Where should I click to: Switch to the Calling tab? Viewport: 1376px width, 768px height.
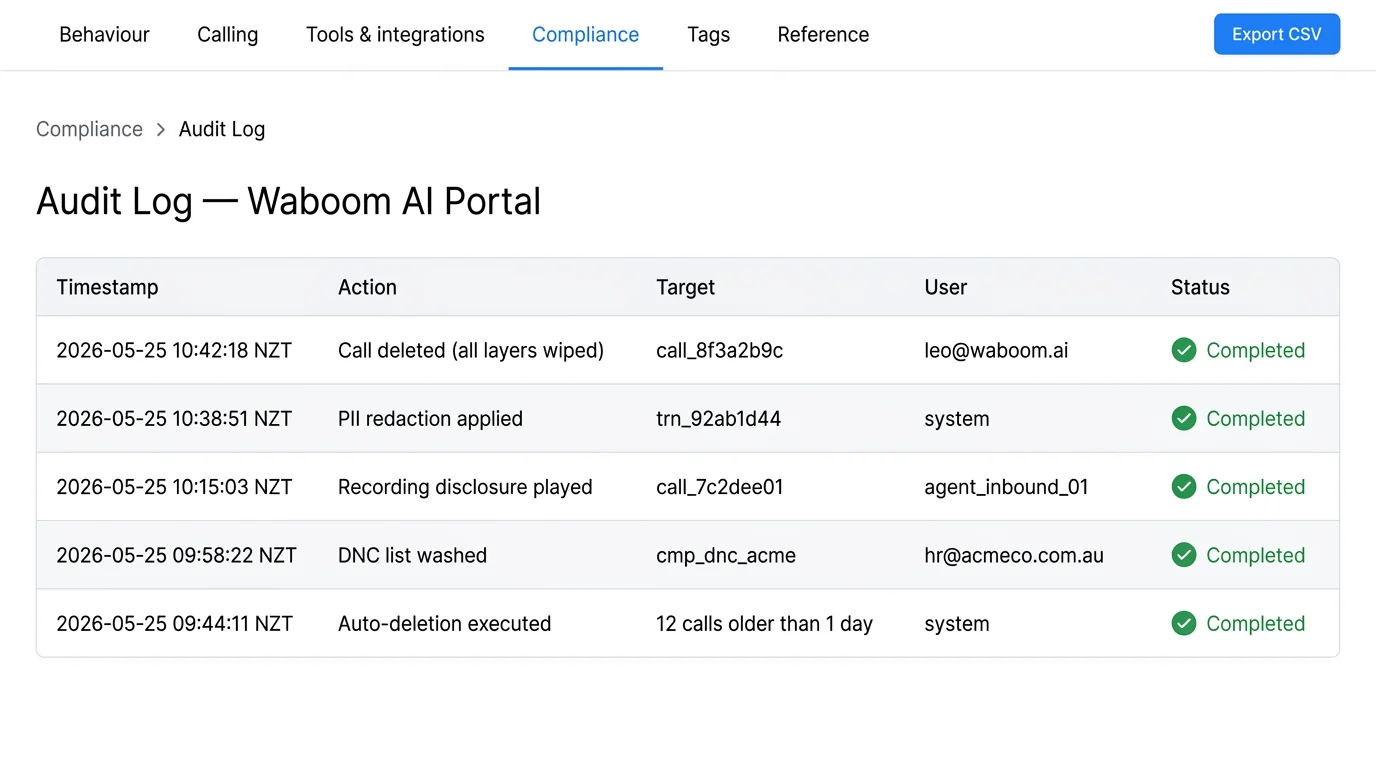228,35
